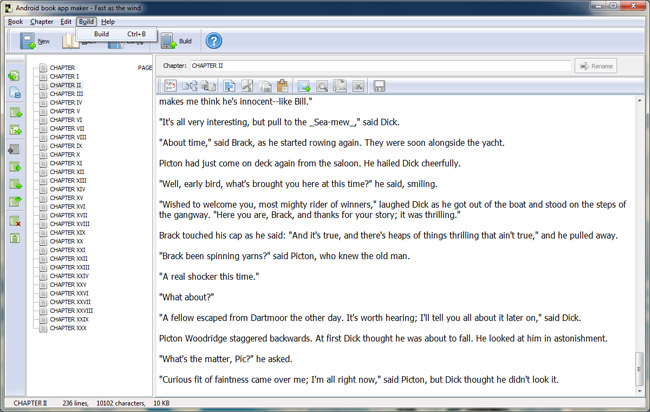Open the Book menu
Viewport: 650px width, 412px height.
click(x=15, y=22)
